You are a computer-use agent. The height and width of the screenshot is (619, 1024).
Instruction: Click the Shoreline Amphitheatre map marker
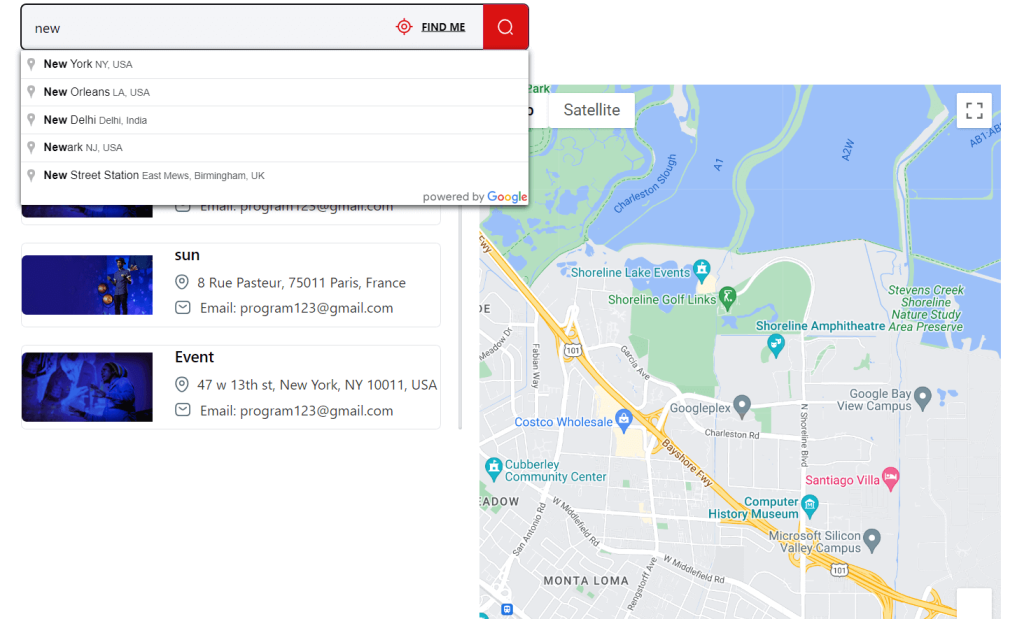pyautogui.click(x=775, y=344)
